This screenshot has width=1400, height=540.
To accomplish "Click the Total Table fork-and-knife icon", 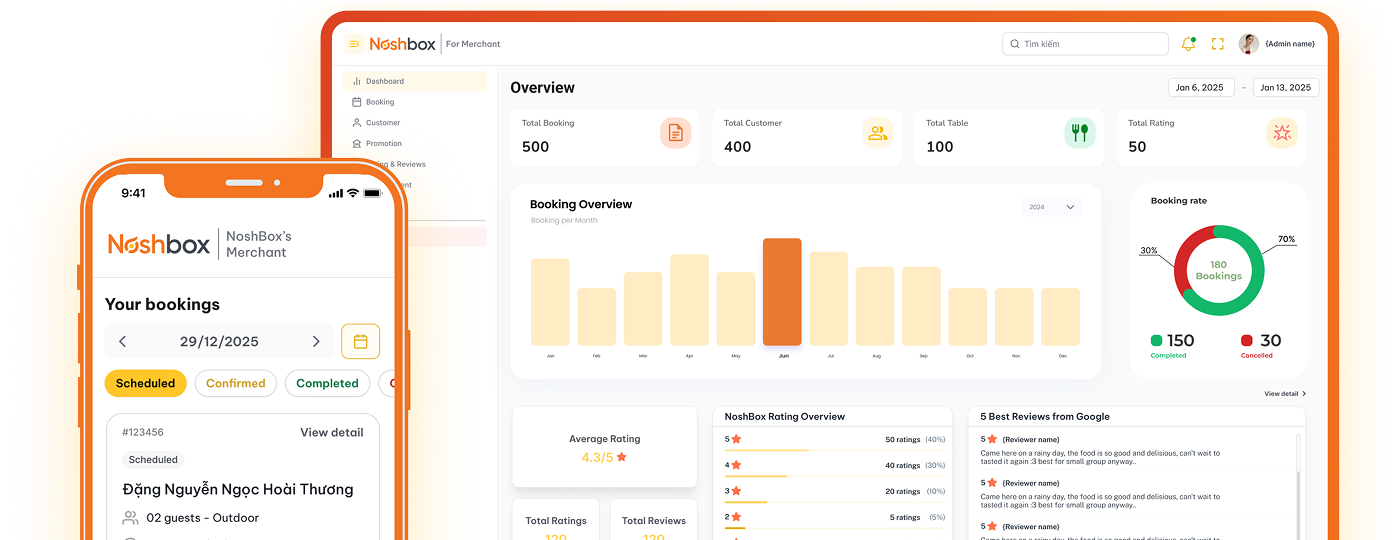I will tap(1079, 133).
